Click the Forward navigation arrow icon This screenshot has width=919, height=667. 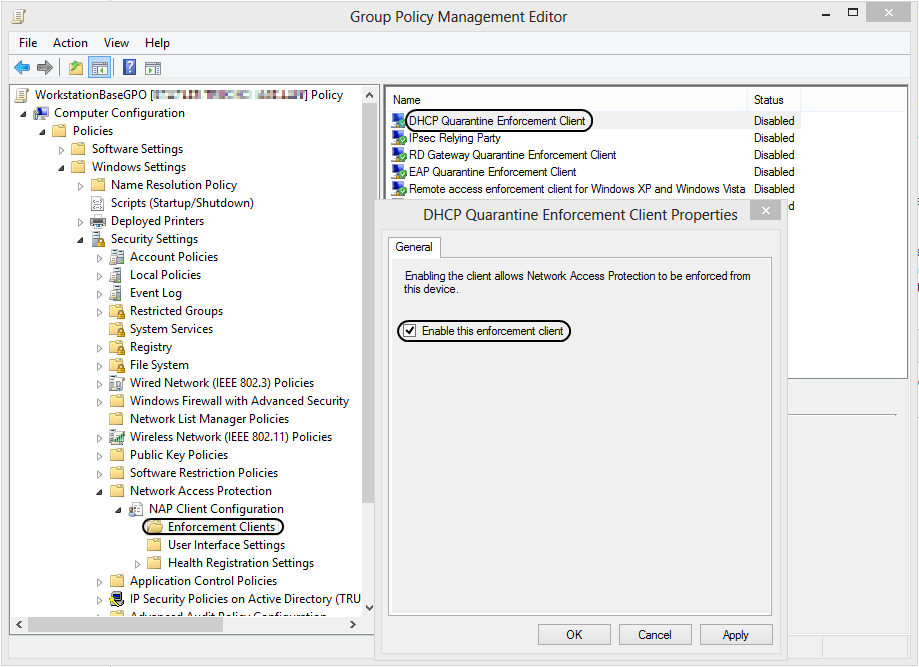(45, 67)
